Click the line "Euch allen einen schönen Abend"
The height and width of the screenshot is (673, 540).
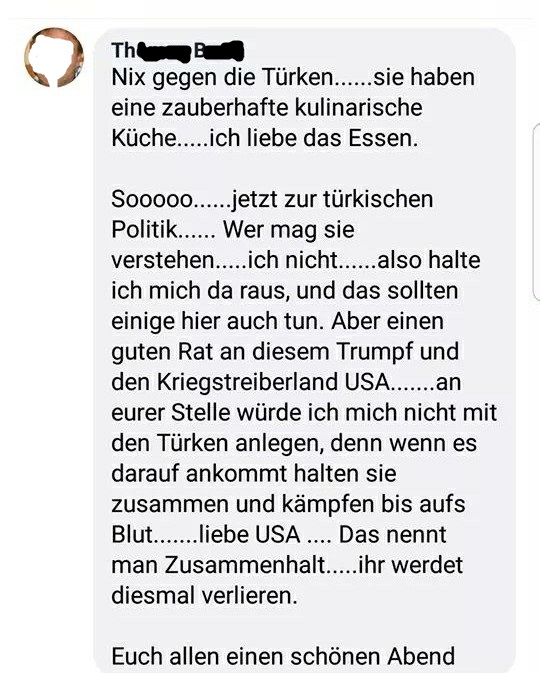[x=283, y=656]
